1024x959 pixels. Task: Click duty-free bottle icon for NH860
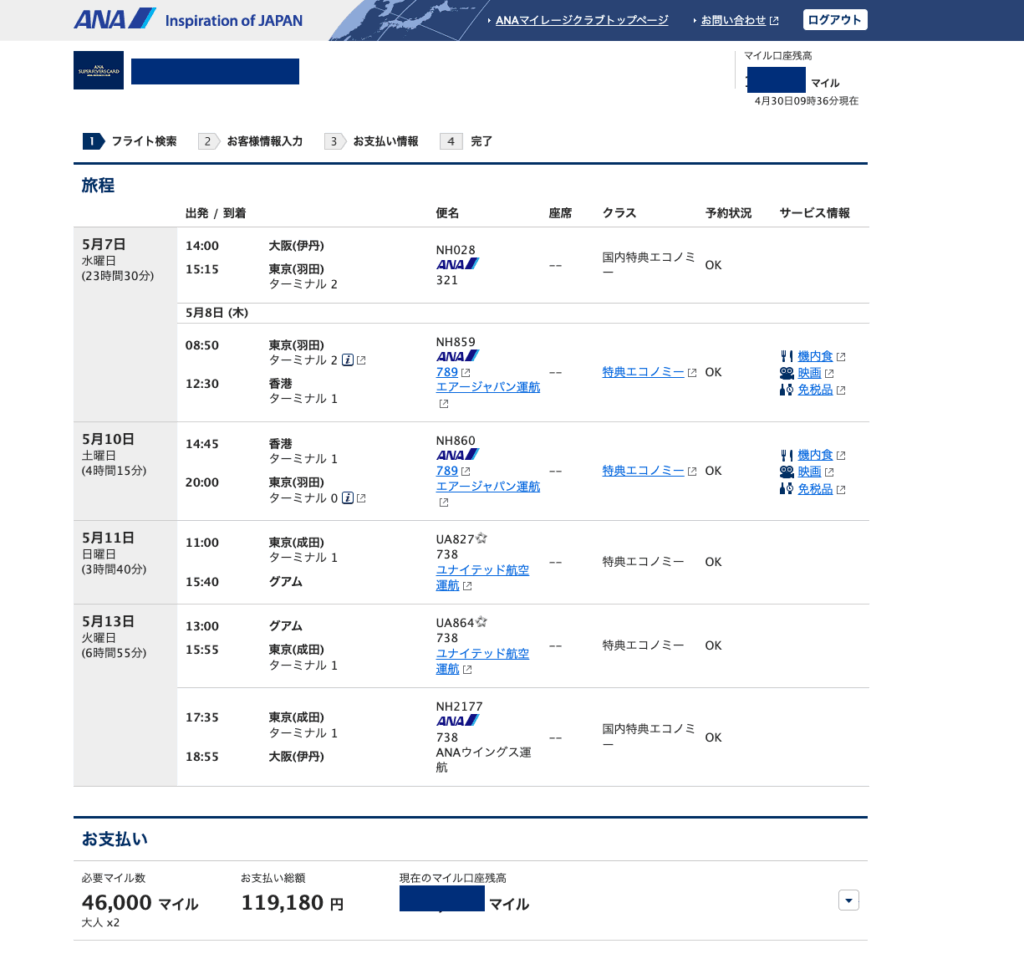[786, 489]
